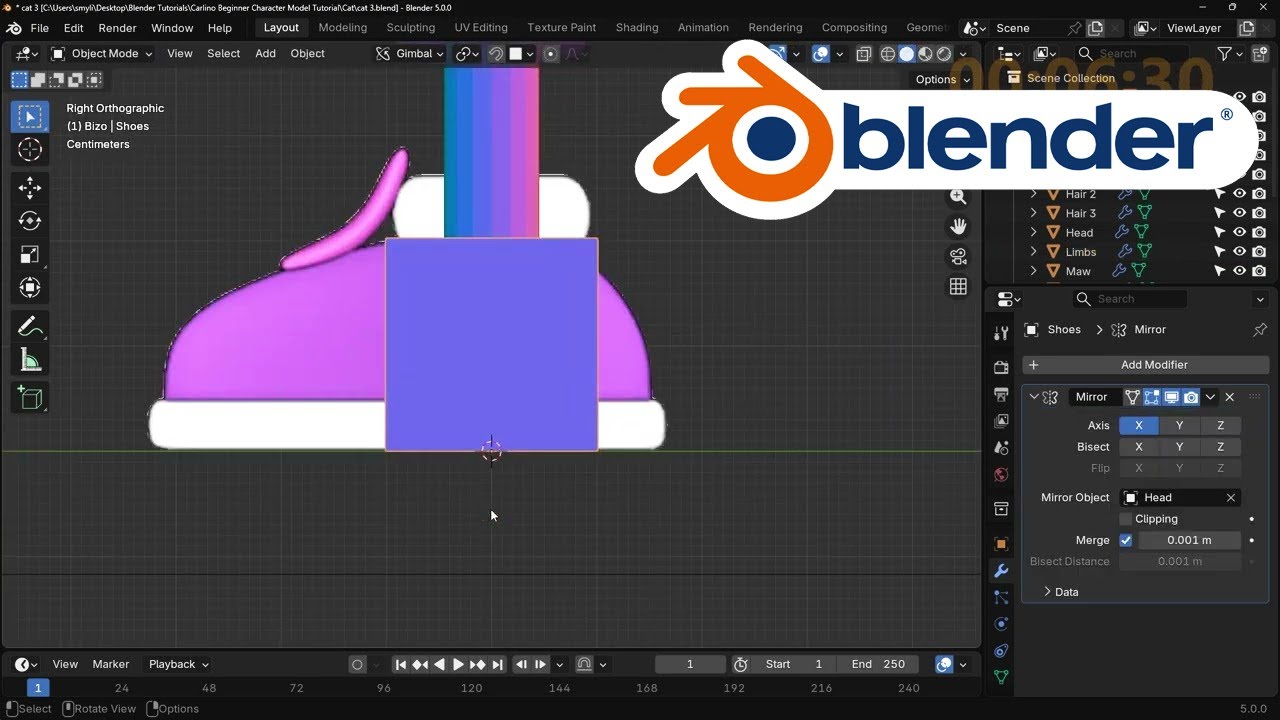Expand the Head object in outliner

pos(1033,233)
